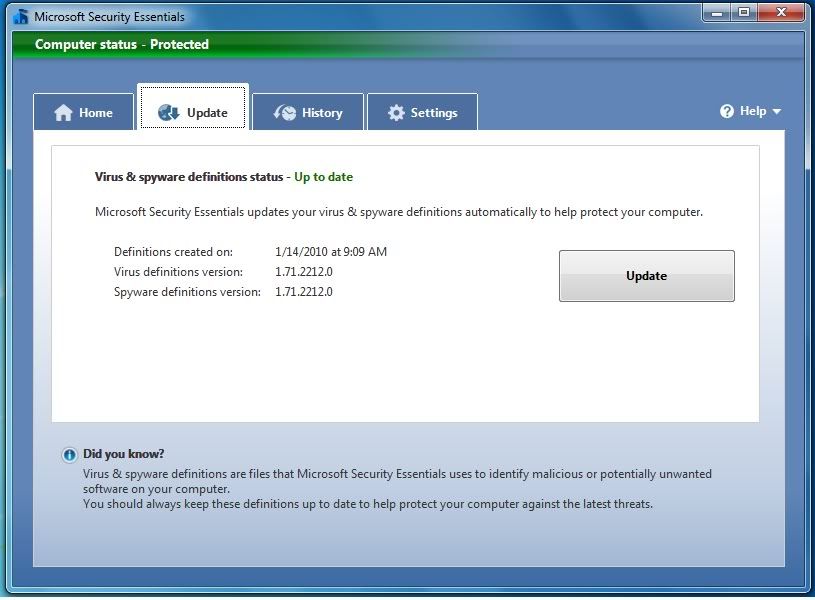Click the date '1/14/2010 at 9:09 AM'

pos(331,252)
